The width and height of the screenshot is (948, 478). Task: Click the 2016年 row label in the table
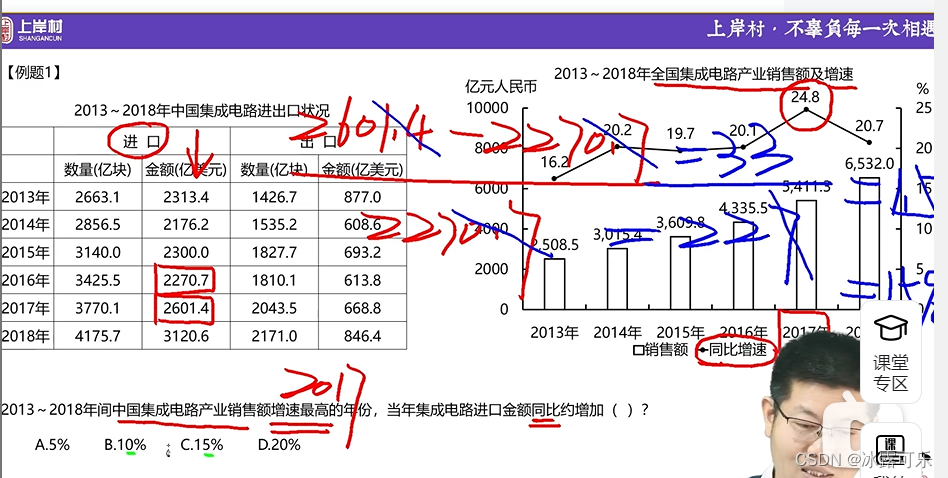coord(25,280)
